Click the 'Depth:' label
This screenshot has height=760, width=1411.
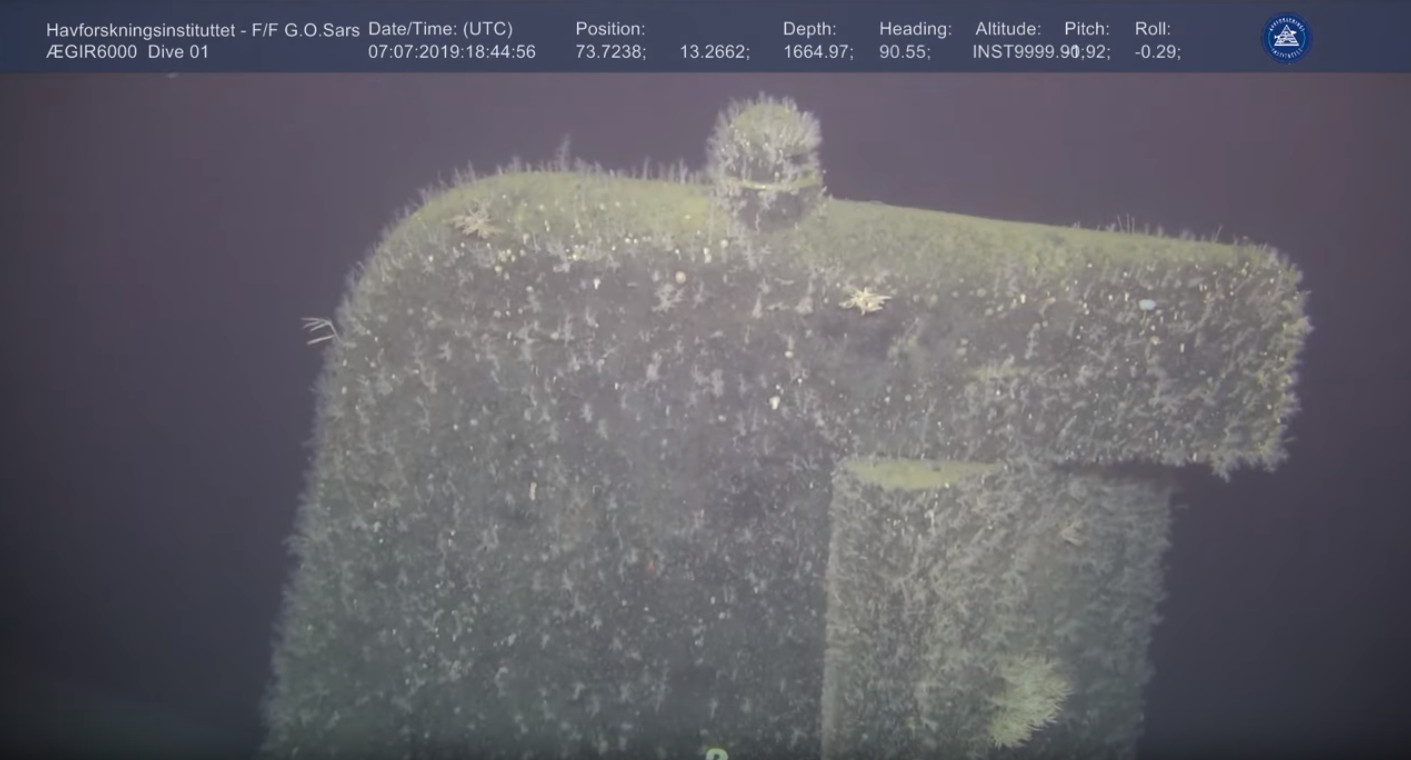click(x=810, y=30)
